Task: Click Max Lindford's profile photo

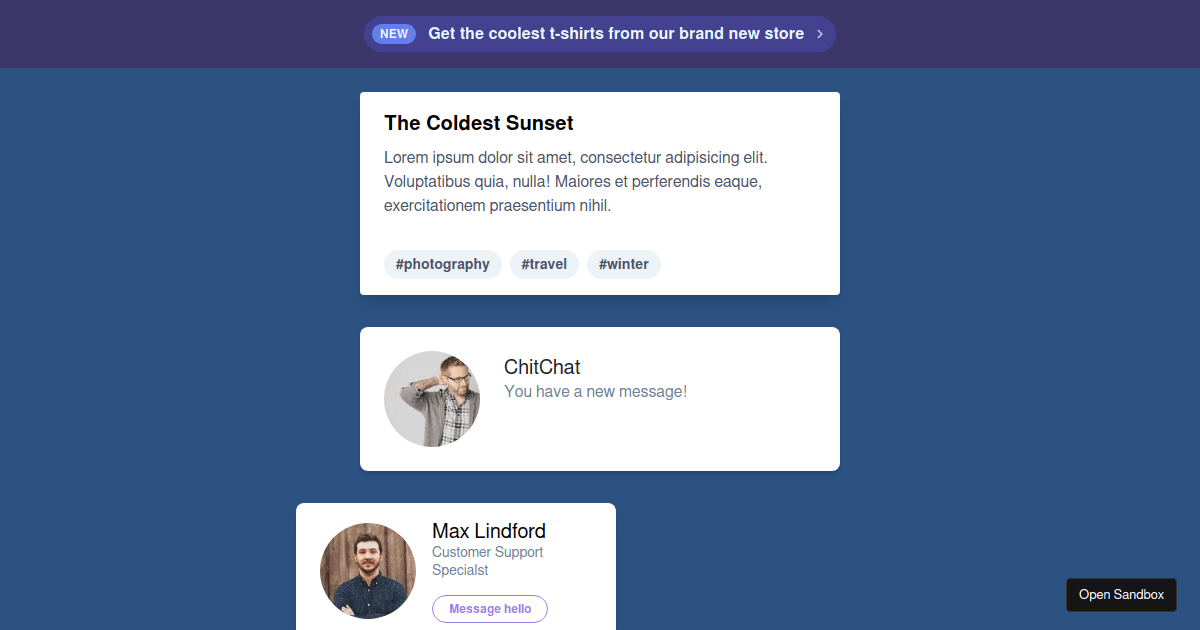Action: [x=368, y=570]
